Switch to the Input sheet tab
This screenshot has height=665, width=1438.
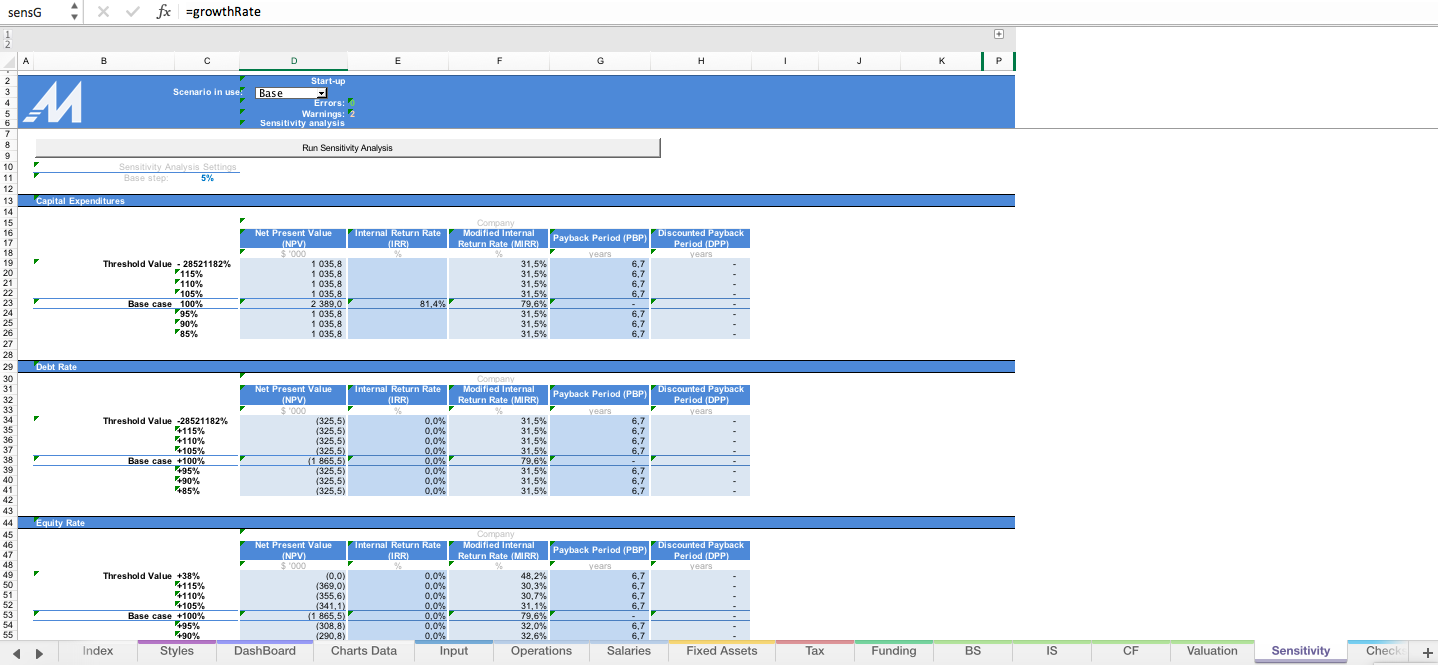[453, 650]
